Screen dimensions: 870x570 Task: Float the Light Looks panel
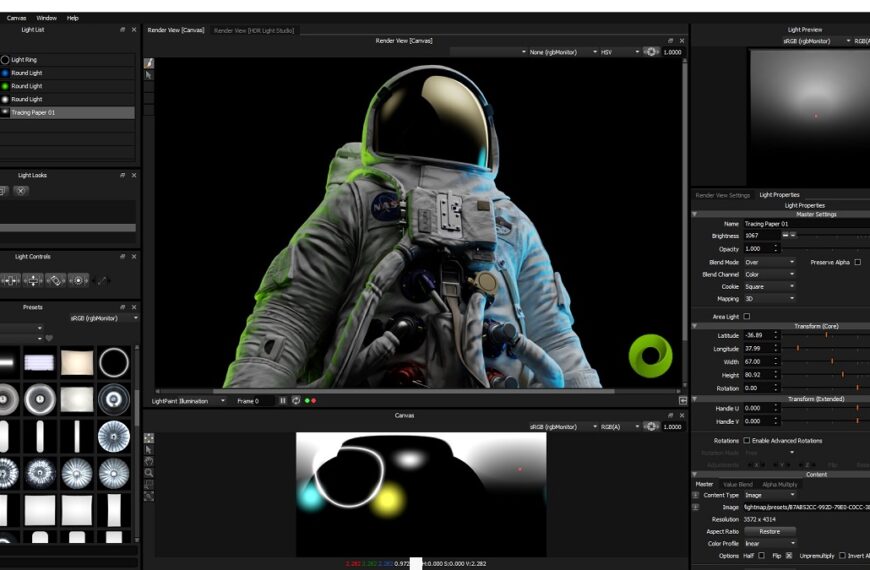point(123,175)
